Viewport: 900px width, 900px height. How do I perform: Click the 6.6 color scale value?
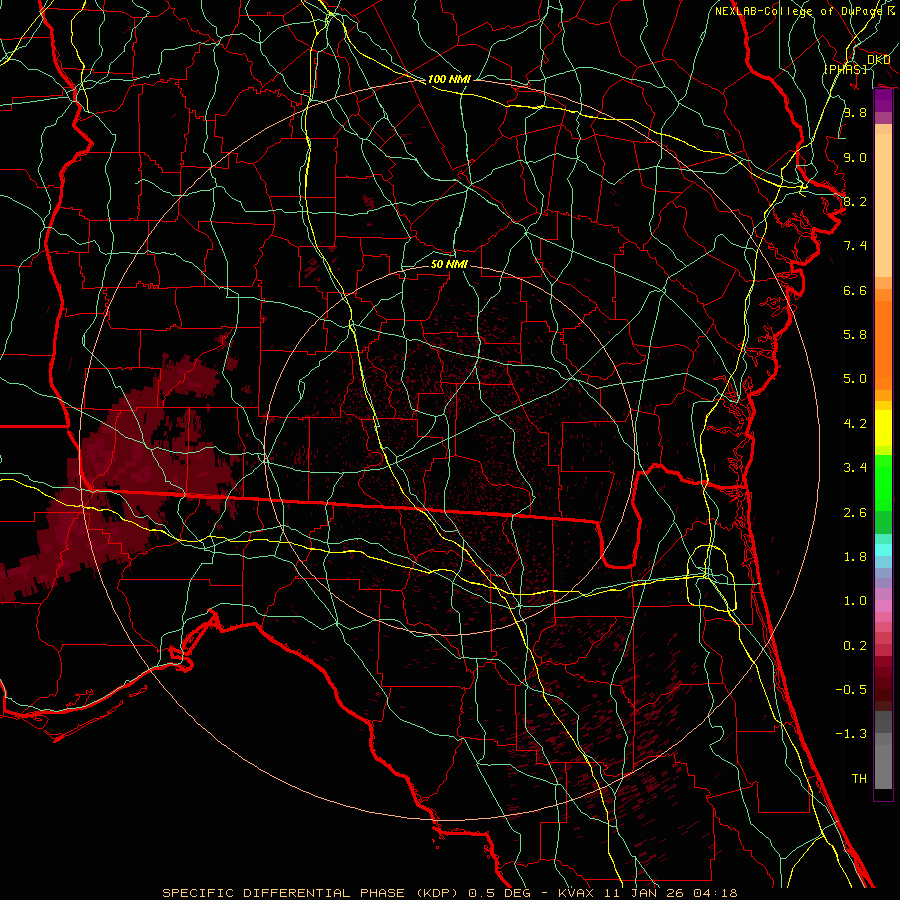coord(855,290)
